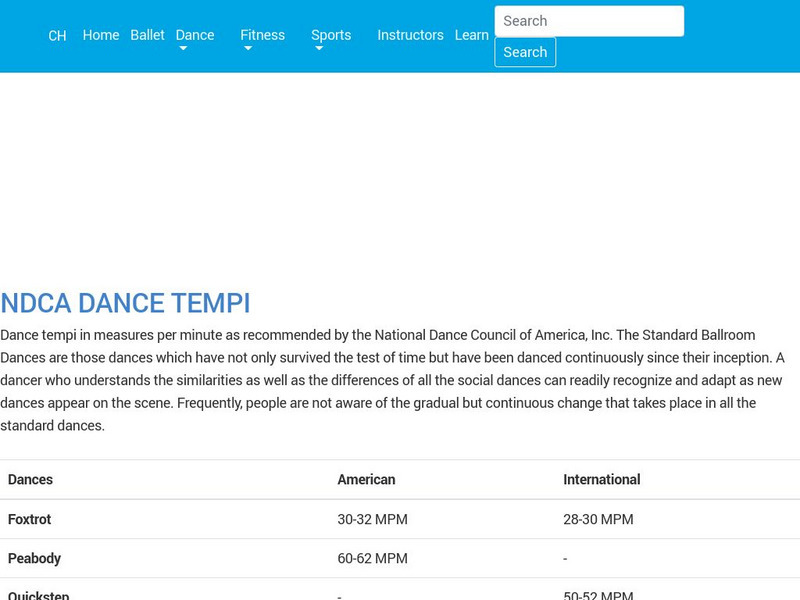Open the Sports menu
Image resolution: width=800 pixels, height=600 pixels.
click(331, 35)
